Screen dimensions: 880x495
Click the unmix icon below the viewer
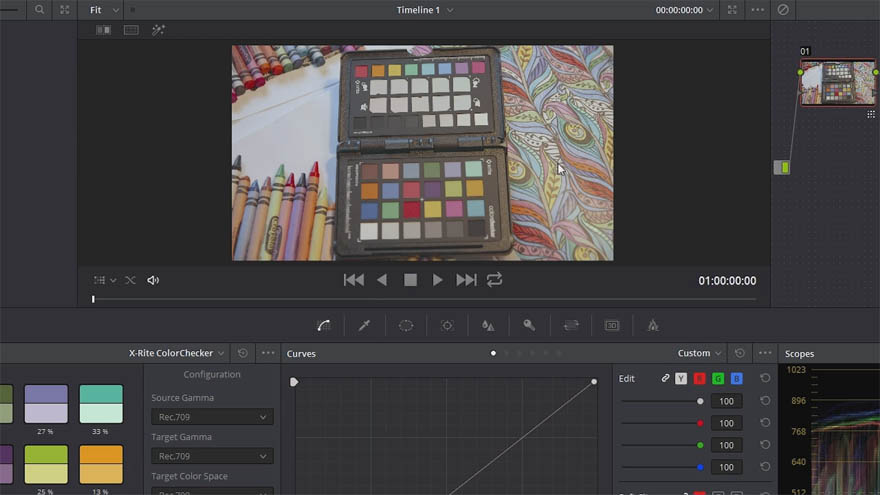(130, 280)
